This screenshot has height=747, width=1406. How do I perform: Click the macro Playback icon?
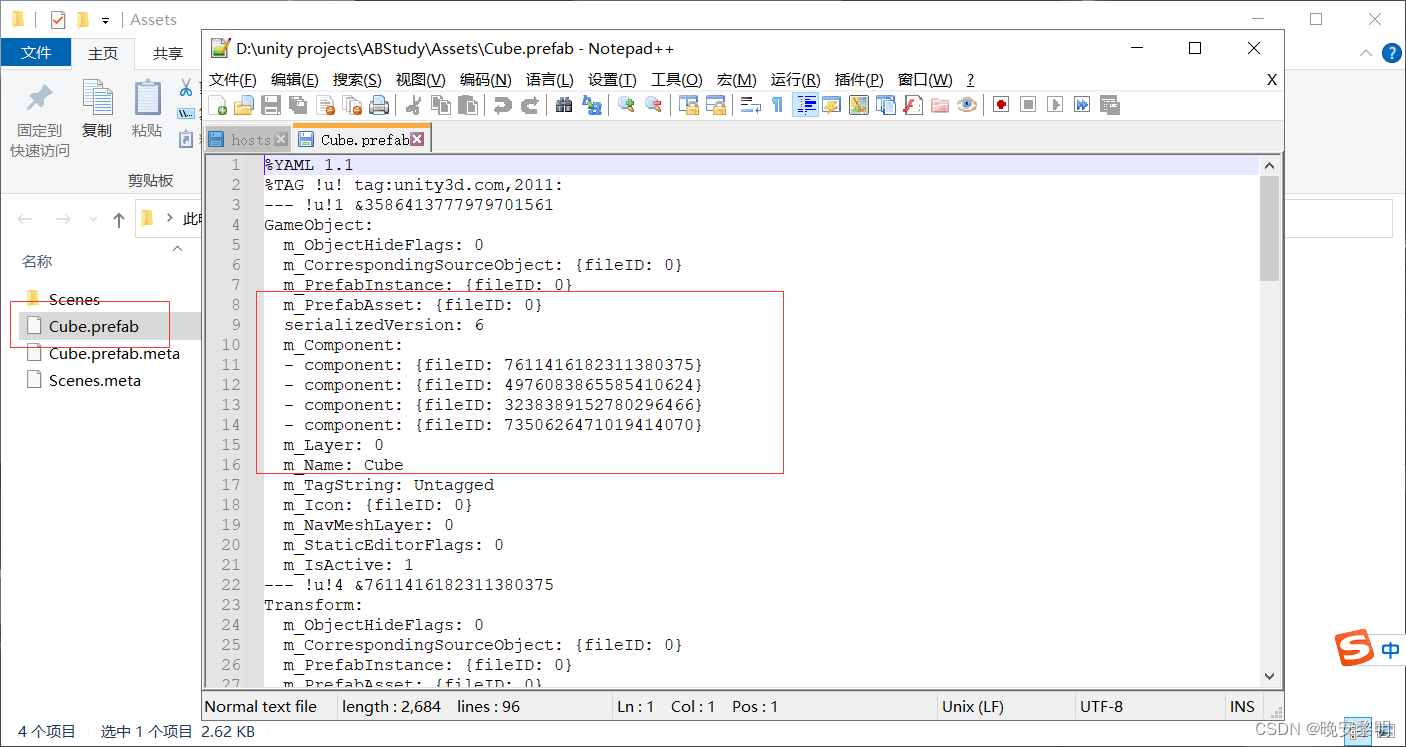coord(1055,105)
